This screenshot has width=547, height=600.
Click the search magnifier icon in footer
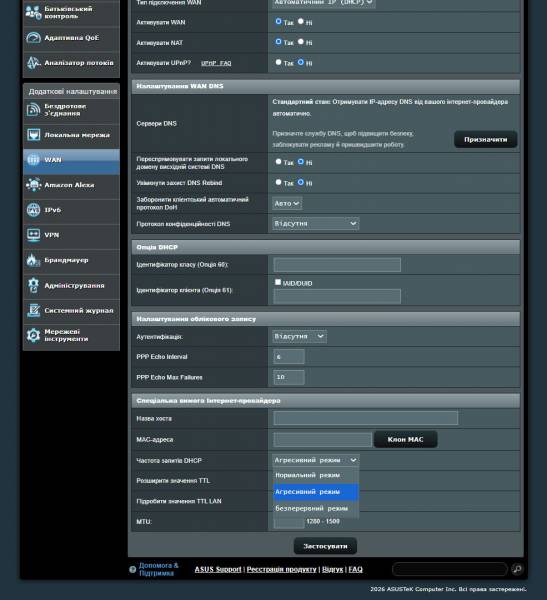pos(517,569)
